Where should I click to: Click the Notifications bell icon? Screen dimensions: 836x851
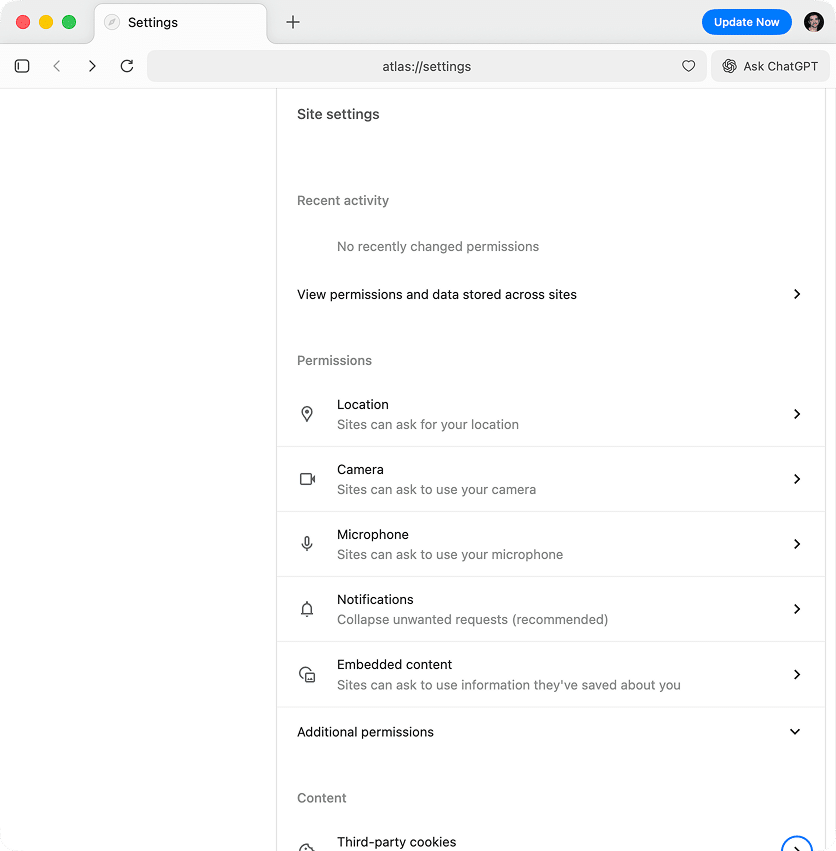coord(307,609)
